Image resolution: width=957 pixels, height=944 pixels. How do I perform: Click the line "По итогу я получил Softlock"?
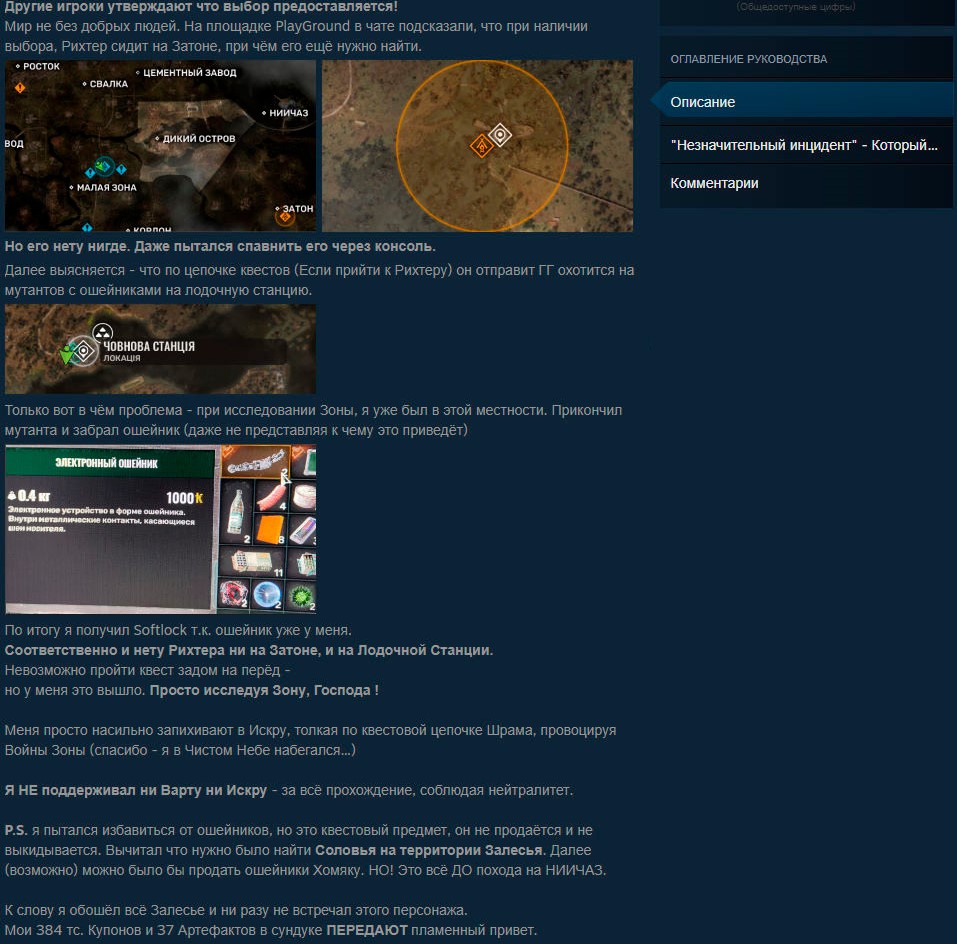click(x=178, y=630)
